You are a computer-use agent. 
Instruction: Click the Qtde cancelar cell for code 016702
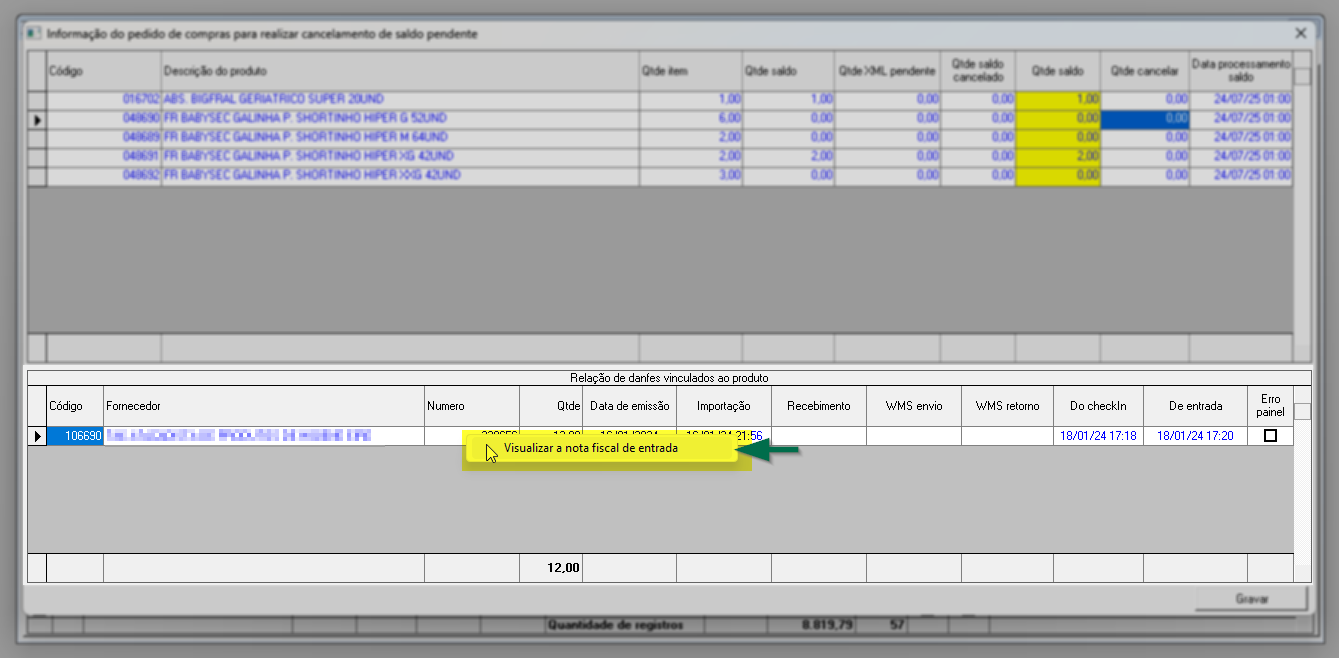1145,100
